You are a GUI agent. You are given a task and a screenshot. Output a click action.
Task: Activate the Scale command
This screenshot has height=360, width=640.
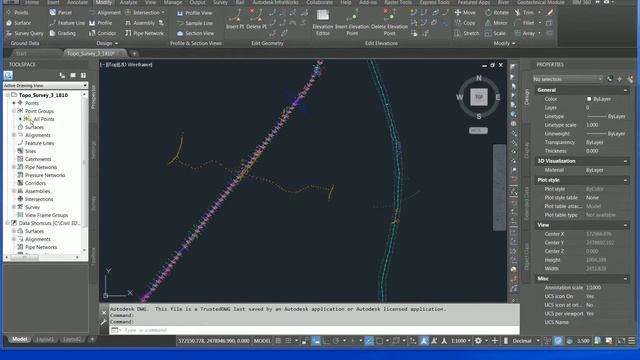click(495, 33)
